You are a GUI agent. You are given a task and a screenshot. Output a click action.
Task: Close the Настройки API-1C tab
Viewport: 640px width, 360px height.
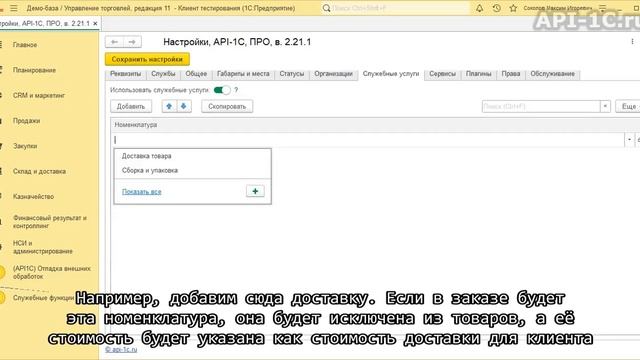(95, 24)
